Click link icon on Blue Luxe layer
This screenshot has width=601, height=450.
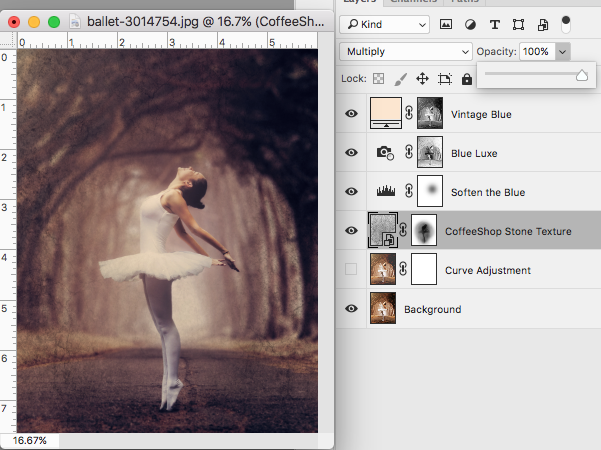click(x=409, y=152)
